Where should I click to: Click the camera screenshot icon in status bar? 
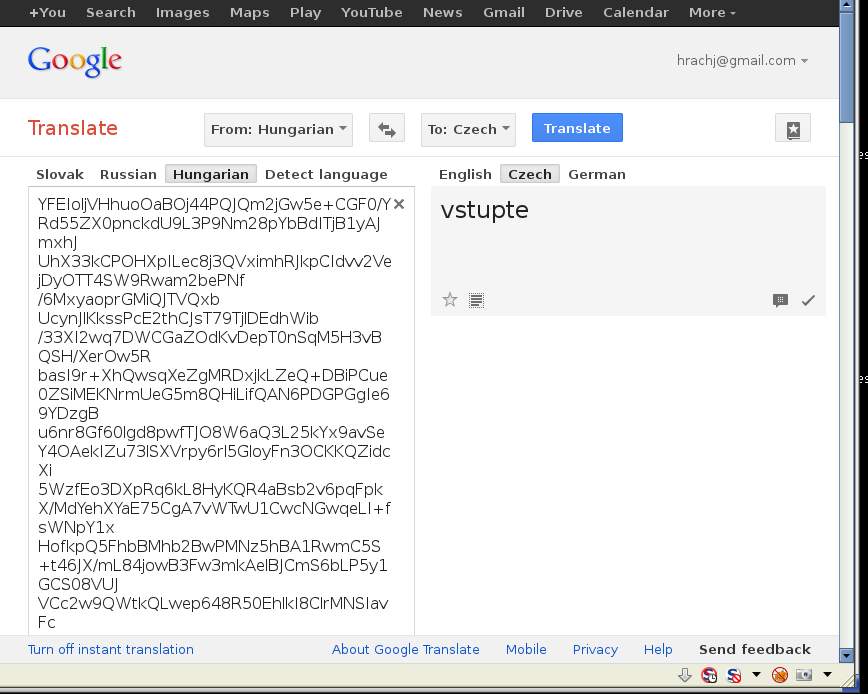tap(804, 675)
